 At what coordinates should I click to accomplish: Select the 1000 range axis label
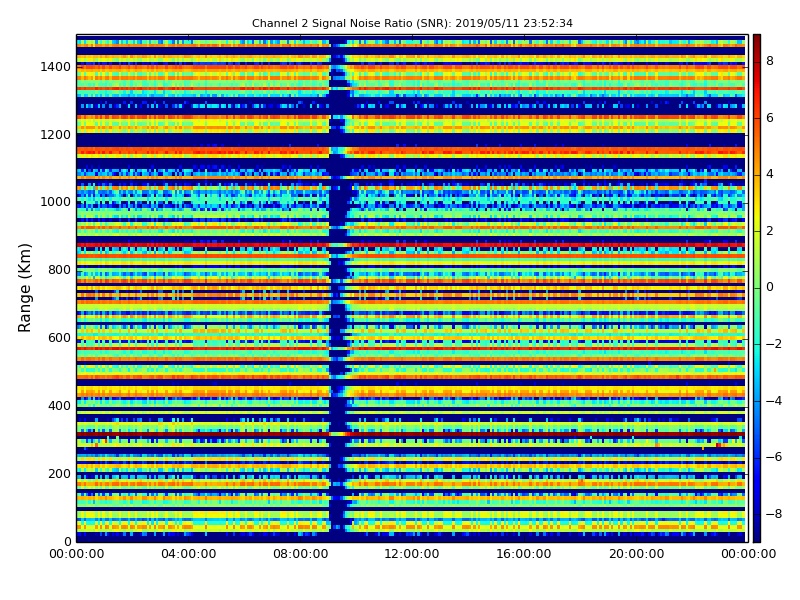(x=56, y=202)
